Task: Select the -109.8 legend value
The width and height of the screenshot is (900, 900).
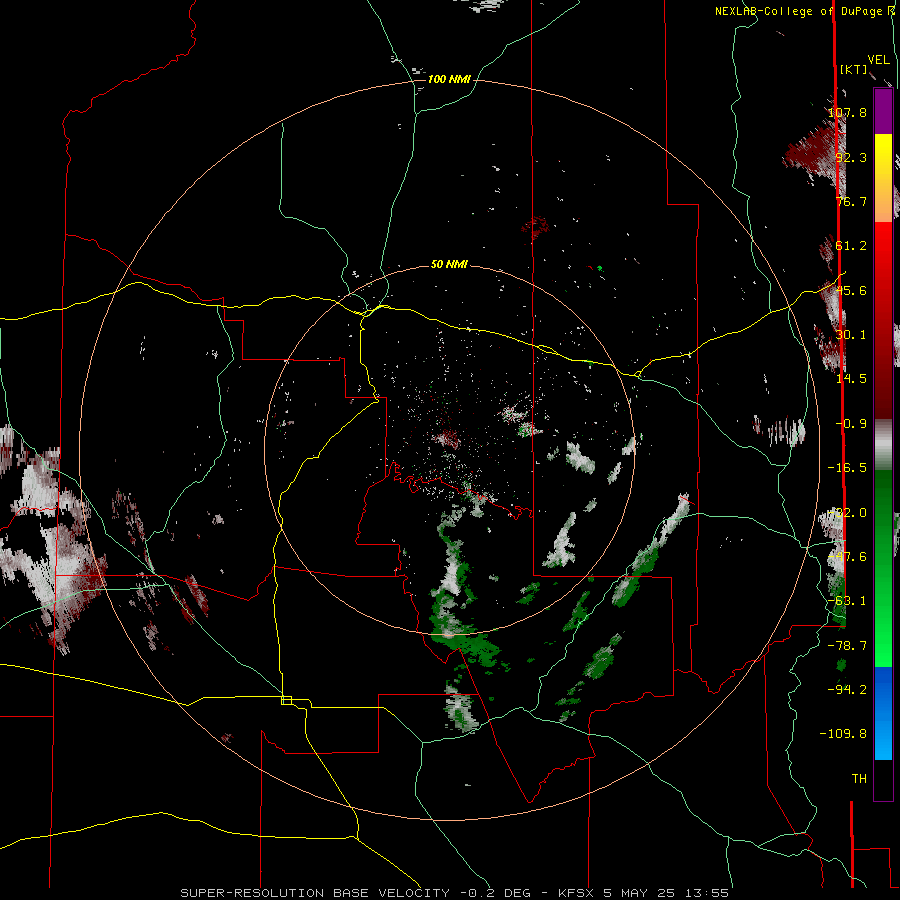Action: tap(843, 734)
